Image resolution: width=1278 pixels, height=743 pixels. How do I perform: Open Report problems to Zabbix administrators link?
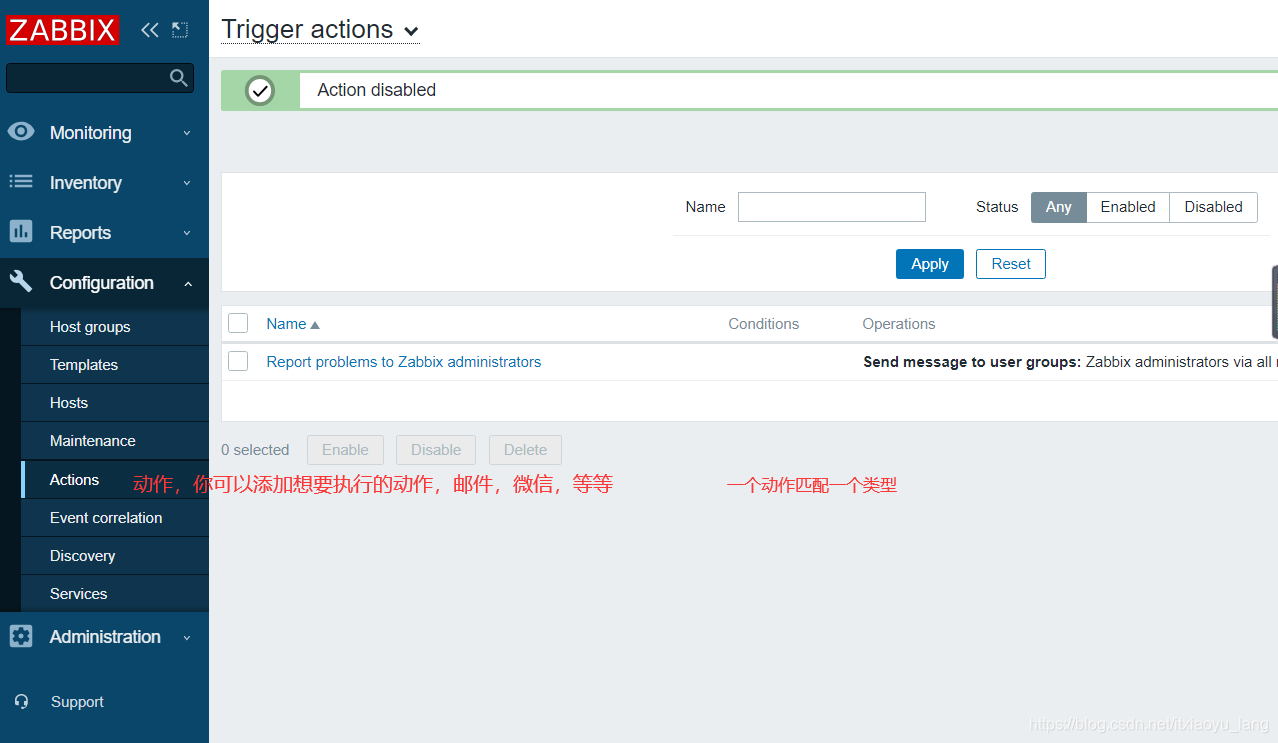pyautogui.click(x=403, y=362)
